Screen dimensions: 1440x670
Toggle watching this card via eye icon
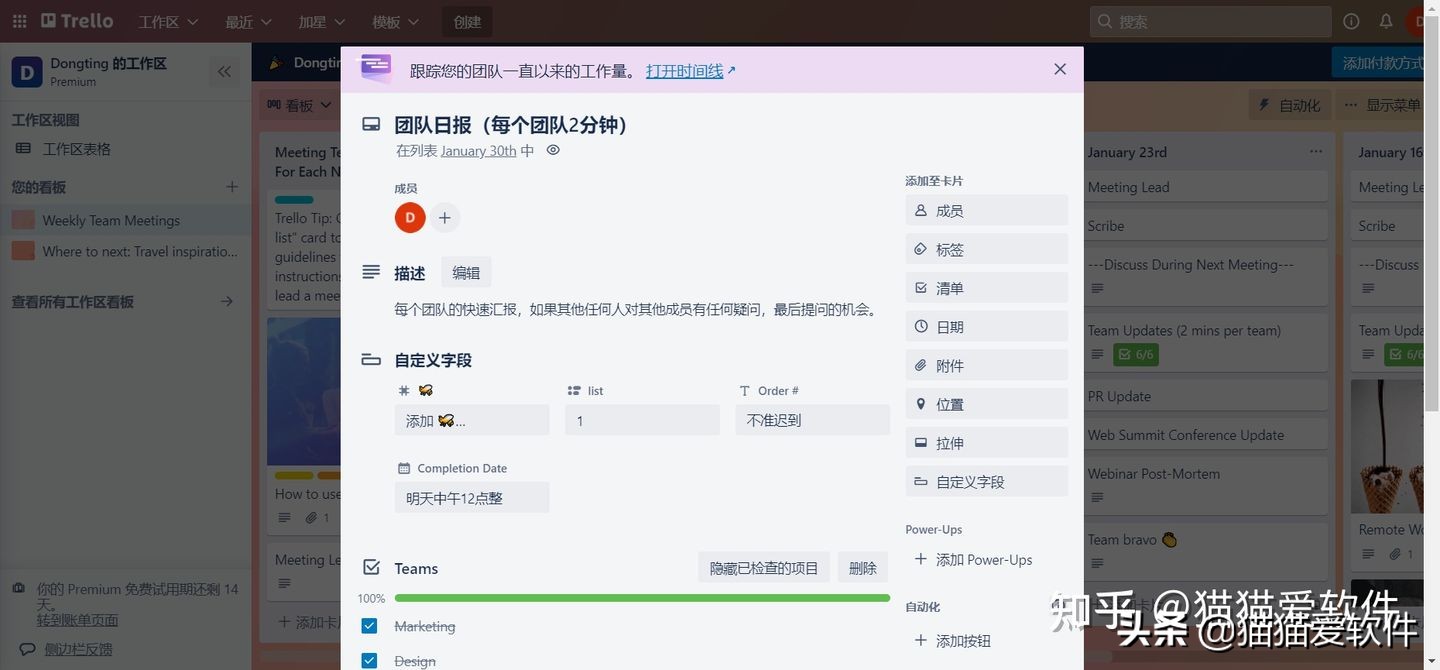pos(553,150)
